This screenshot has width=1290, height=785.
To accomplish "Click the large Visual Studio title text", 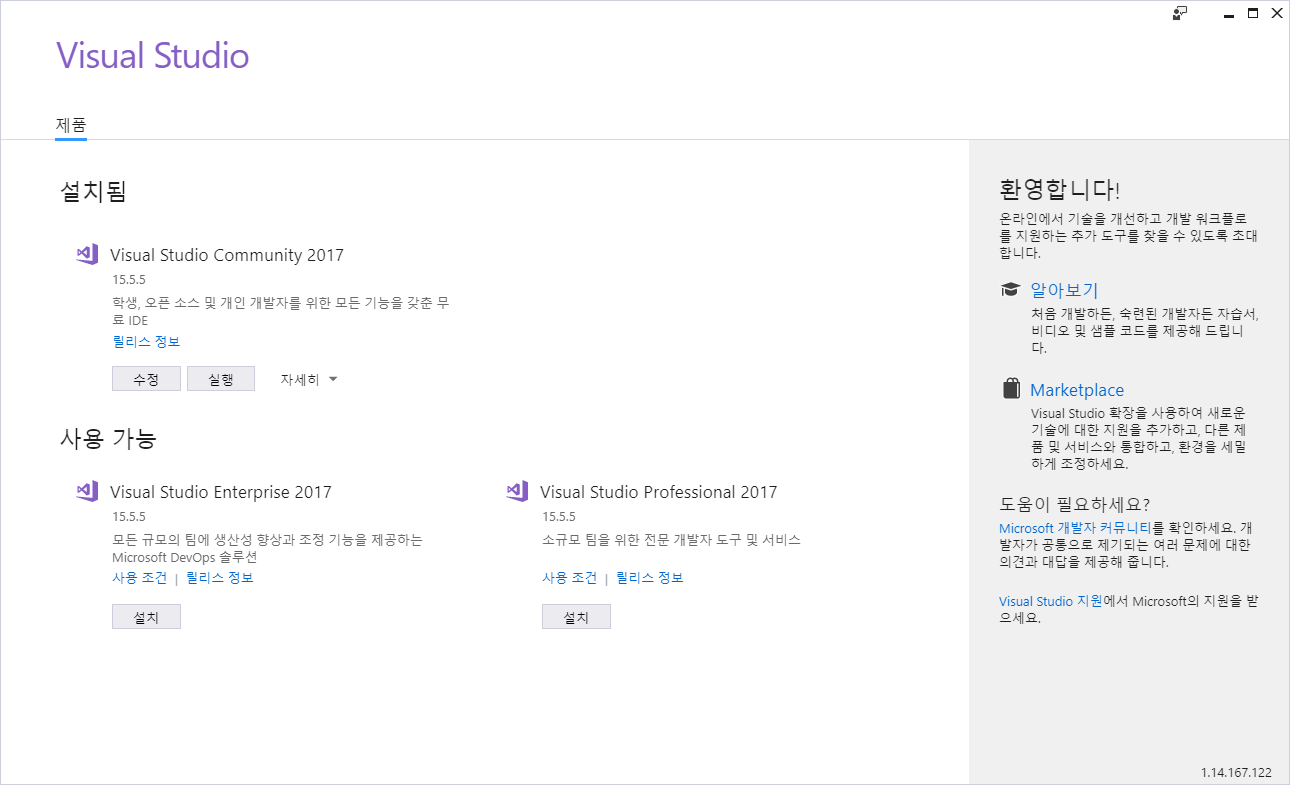I will (152, 55).
